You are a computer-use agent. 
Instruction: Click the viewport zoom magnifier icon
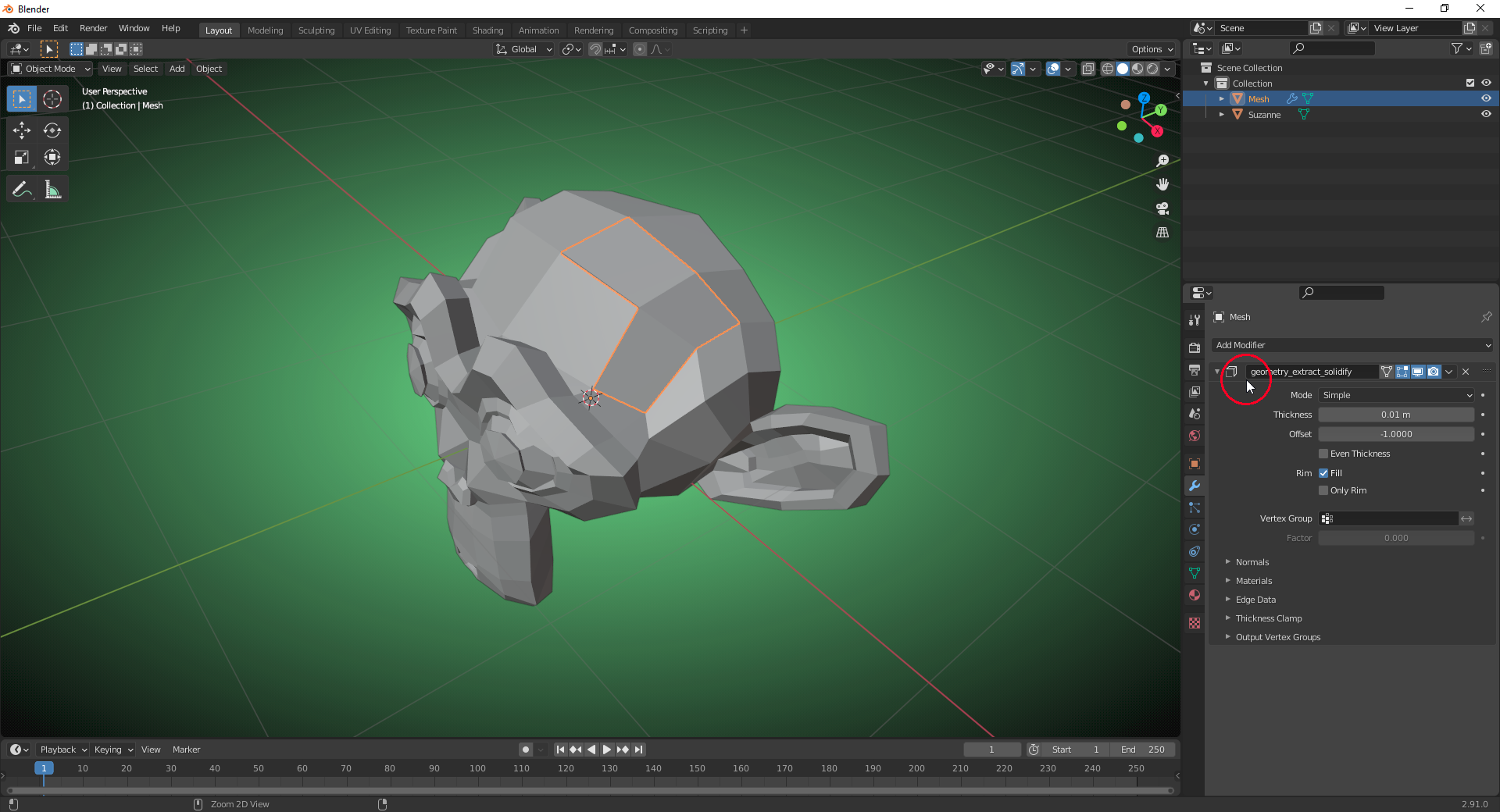tap(1162, 161)
